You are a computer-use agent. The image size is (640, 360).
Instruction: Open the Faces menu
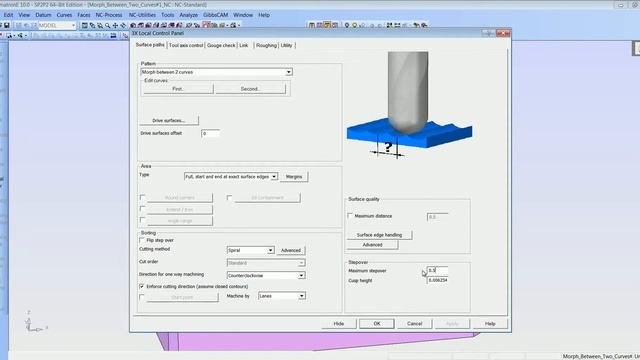click(x=84, y=15)
